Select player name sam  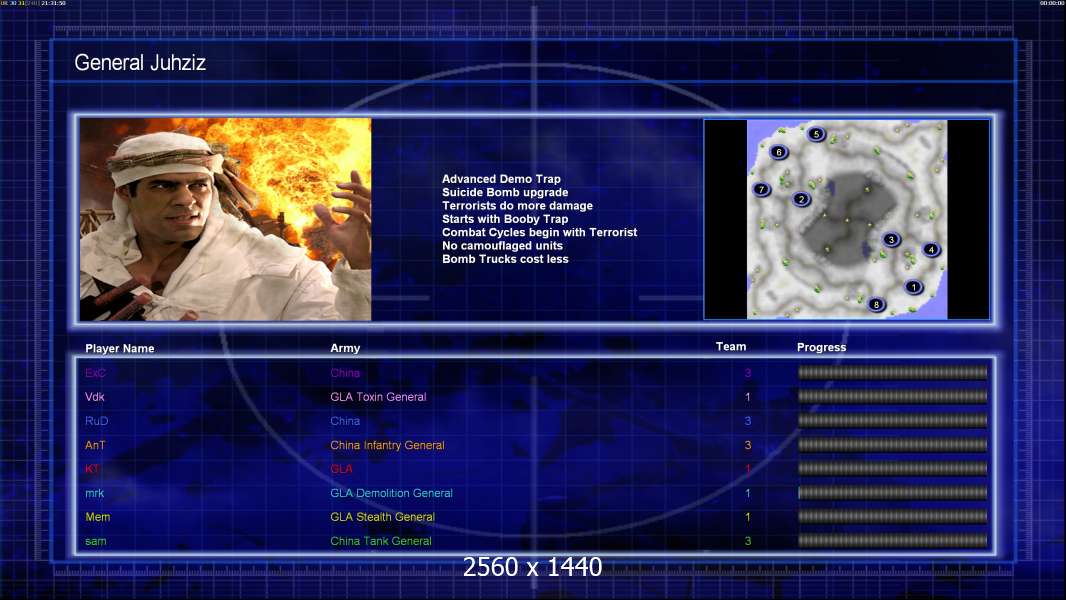tap(95, 542)
